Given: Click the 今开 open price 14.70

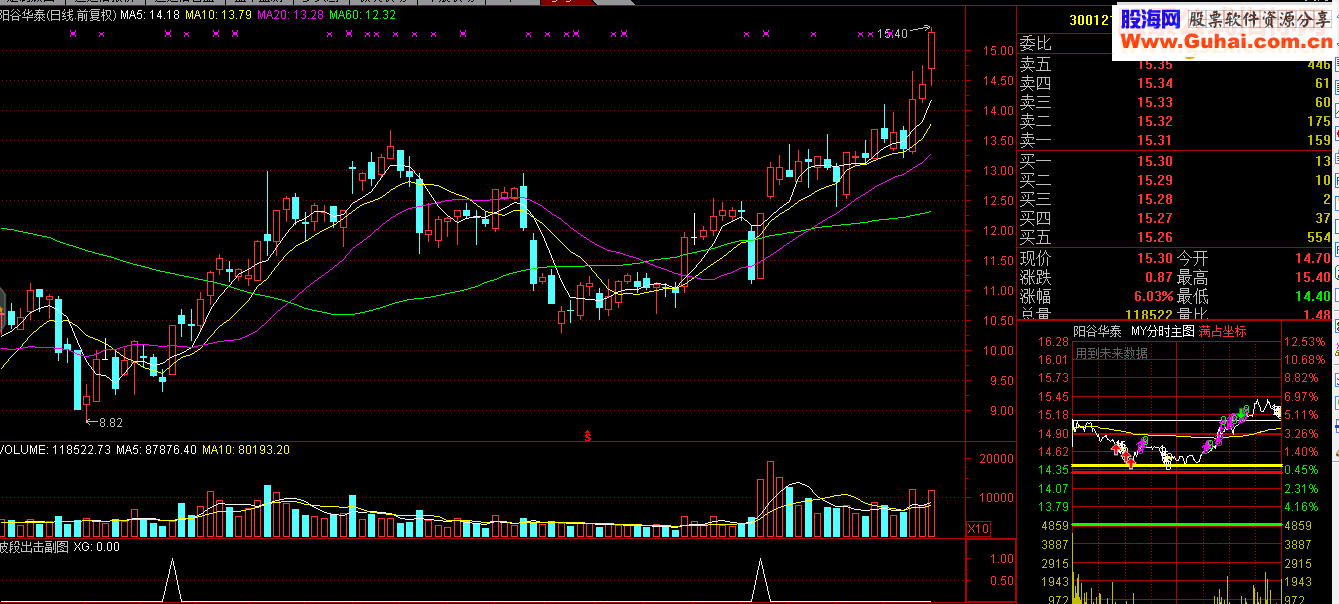Looking at the screenshot, I should pyautogui.click(x=1313, y=258).
